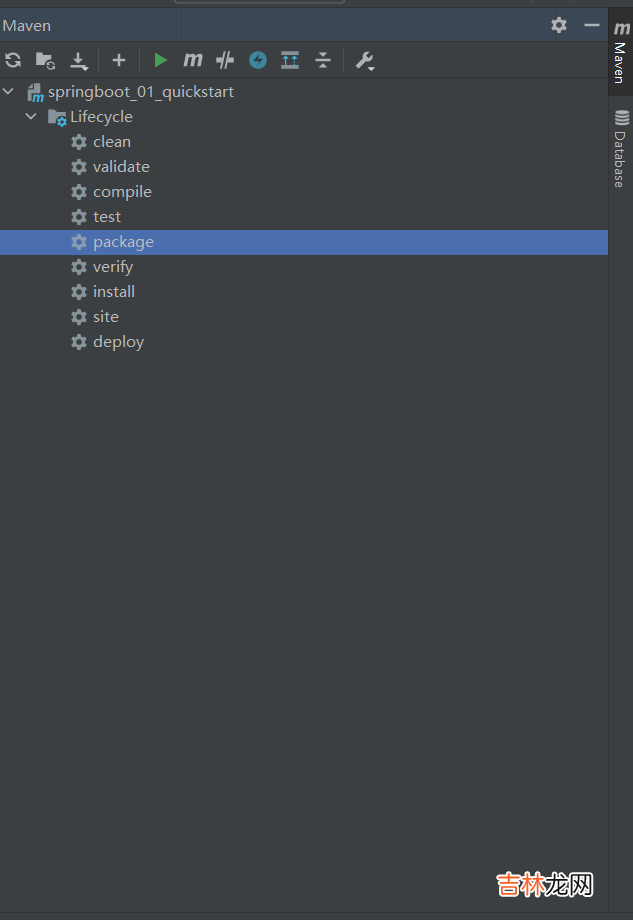Click the Download Sources icon

79,60
